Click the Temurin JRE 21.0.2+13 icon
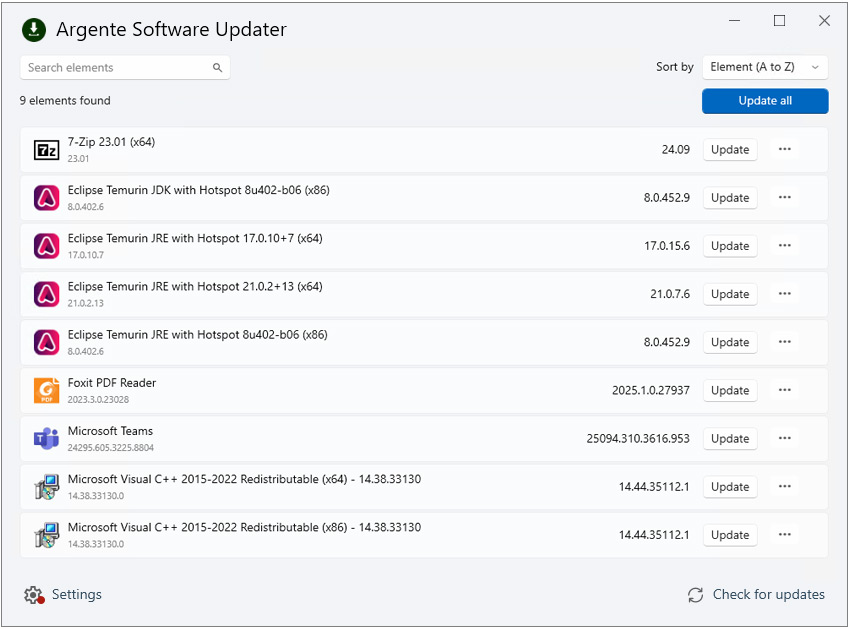The height and width of the screenshot is (629, 850). coord(47,294)
